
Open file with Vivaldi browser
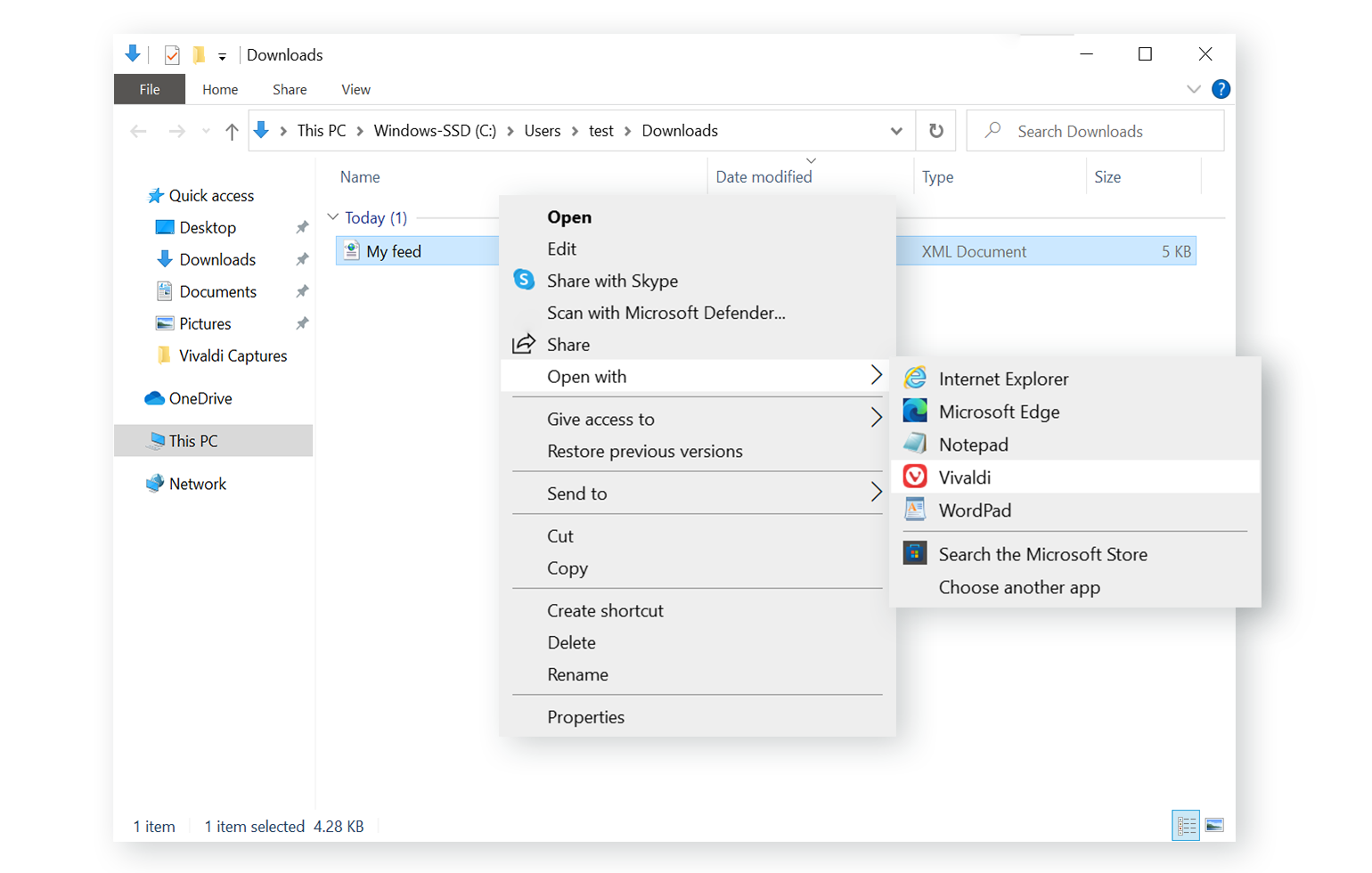point(964,477)
